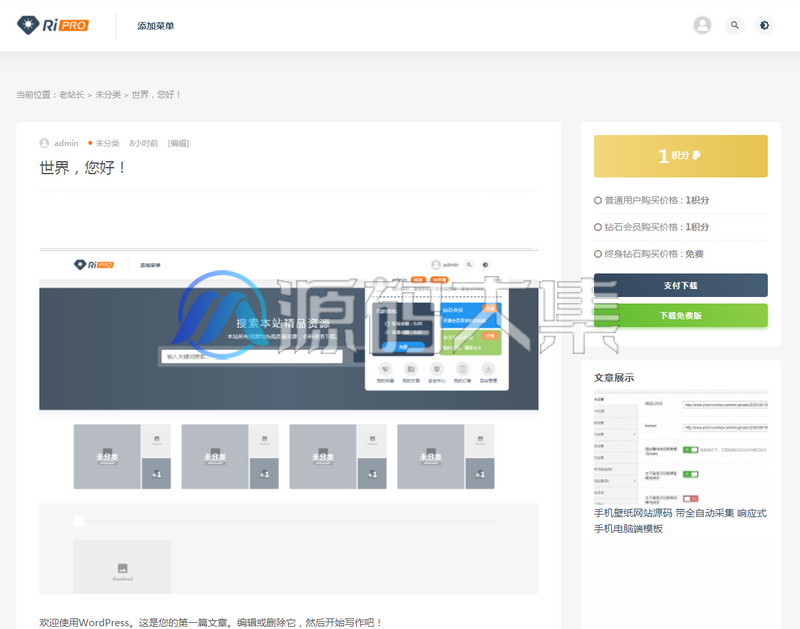Image resolution: width=800 pixels, height=629 pixels.
Task: Click the 文章展示 widget heading
Action: (614, 378)
